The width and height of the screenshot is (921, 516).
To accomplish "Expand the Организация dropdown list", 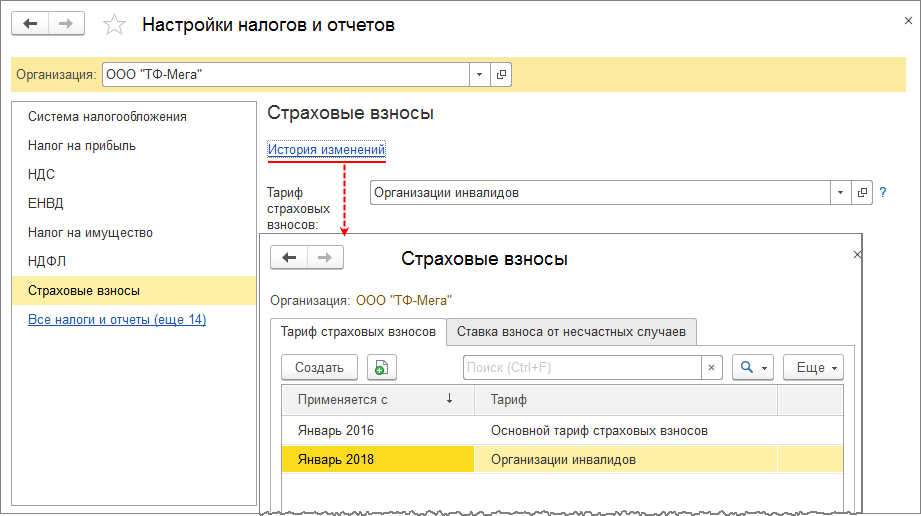I will (479, 74).
